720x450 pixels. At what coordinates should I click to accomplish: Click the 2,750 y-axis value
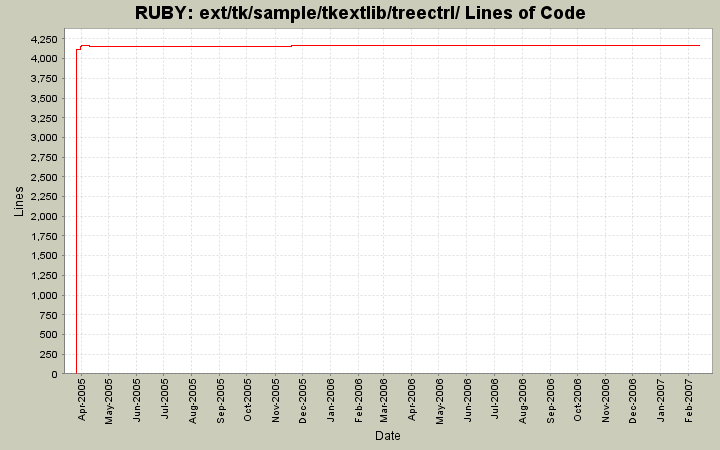44,158
